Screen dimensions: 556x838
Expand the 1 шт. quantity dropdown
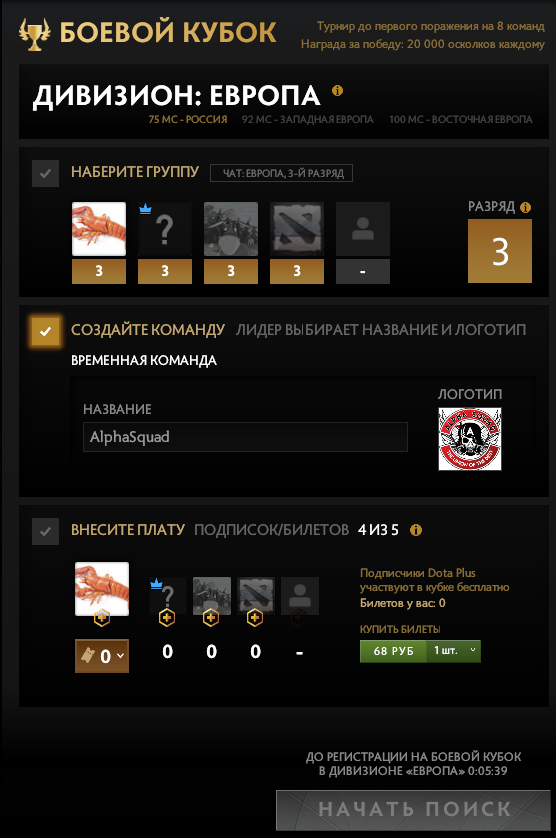click(453, 651)
